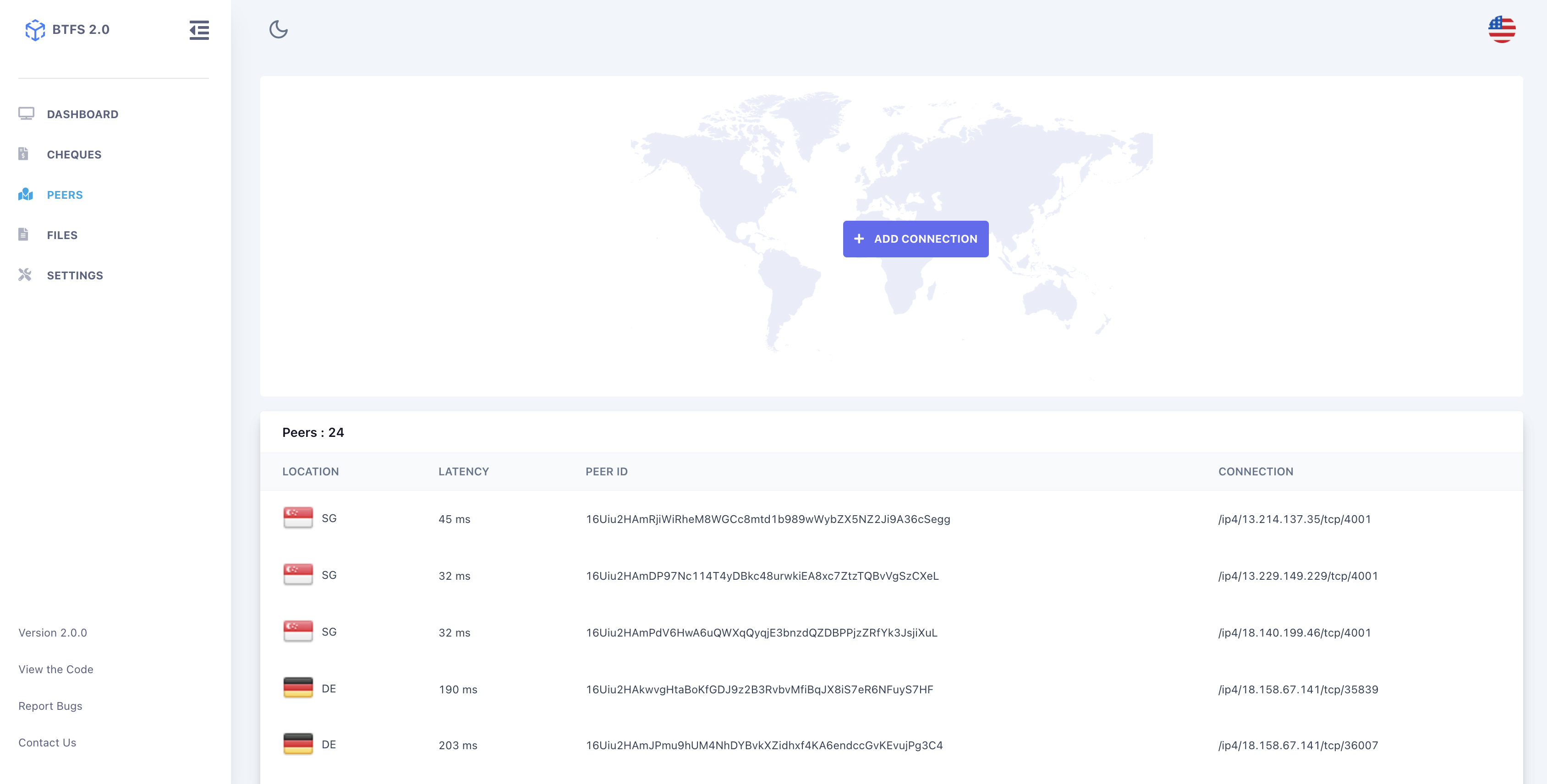Click the ADD CONNECTION button
Viewport: 1547px width, 784px height.
click(915, 238)
